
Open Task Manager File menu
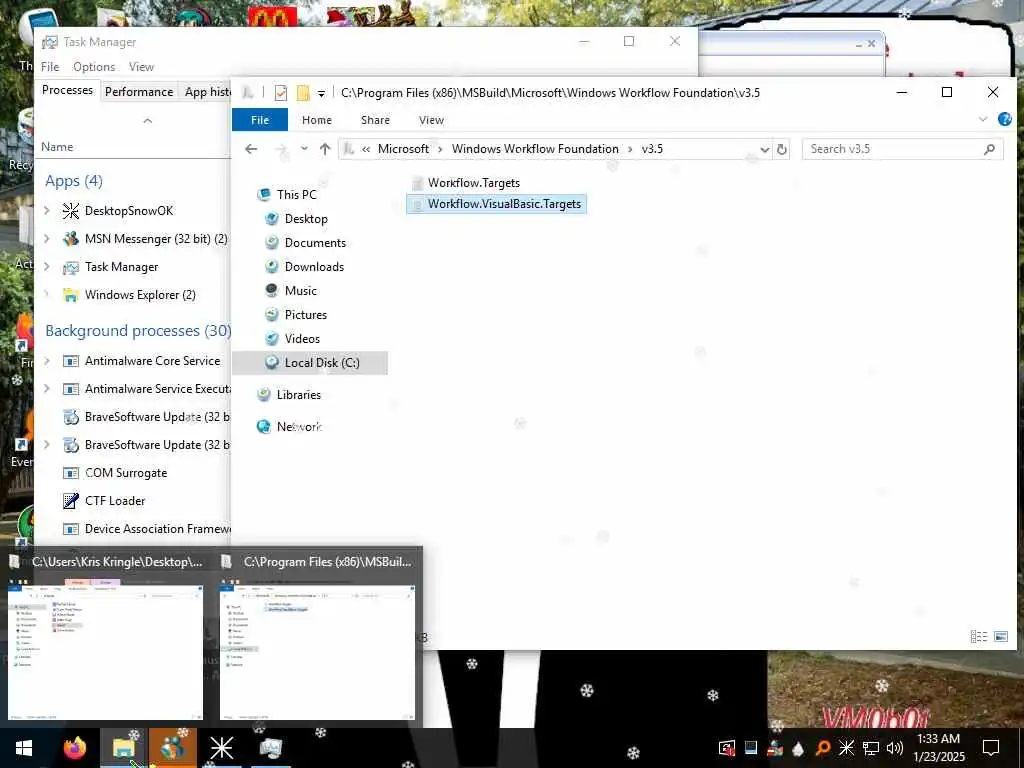(x=50, y=67)
